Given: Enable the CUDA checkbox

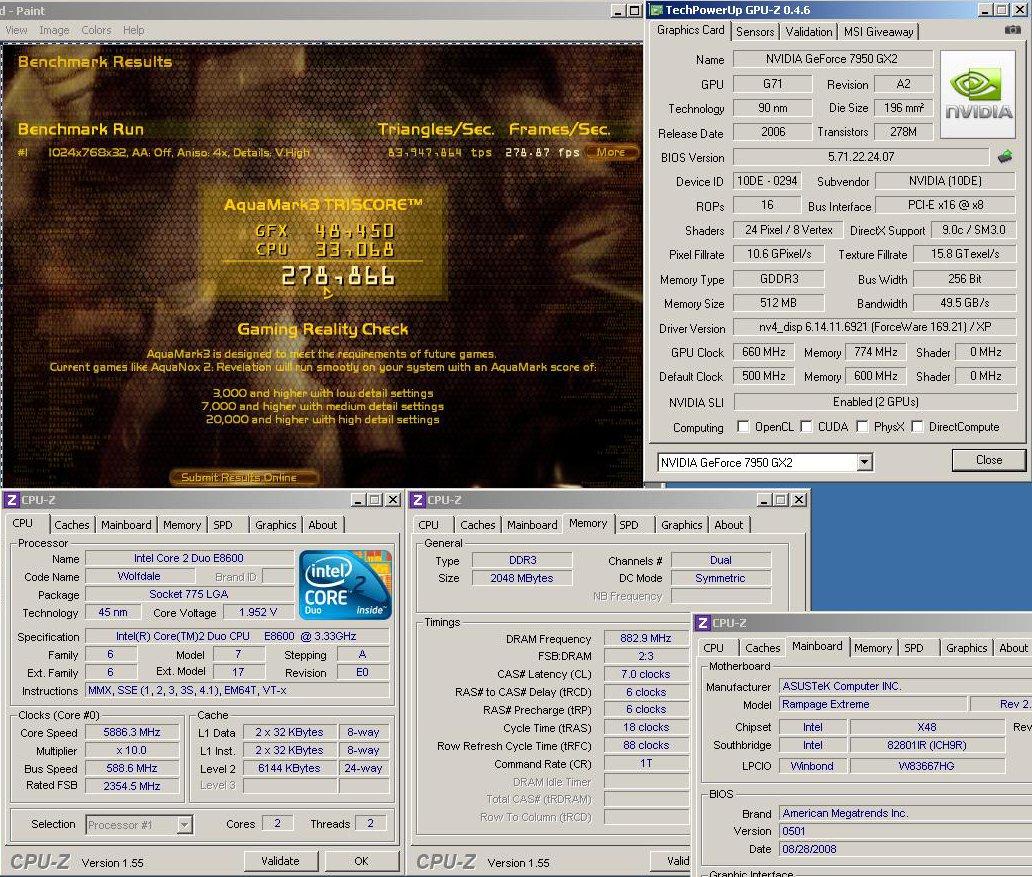Looking at the screenshot, I should pyautogui.click(x=806, y=427).
